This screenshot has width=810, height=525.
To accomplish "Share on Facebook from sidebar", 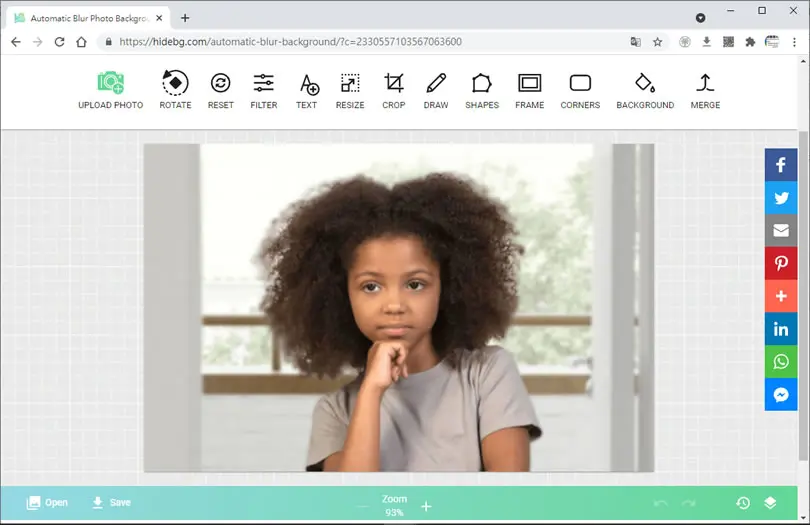I will point(781,165).
